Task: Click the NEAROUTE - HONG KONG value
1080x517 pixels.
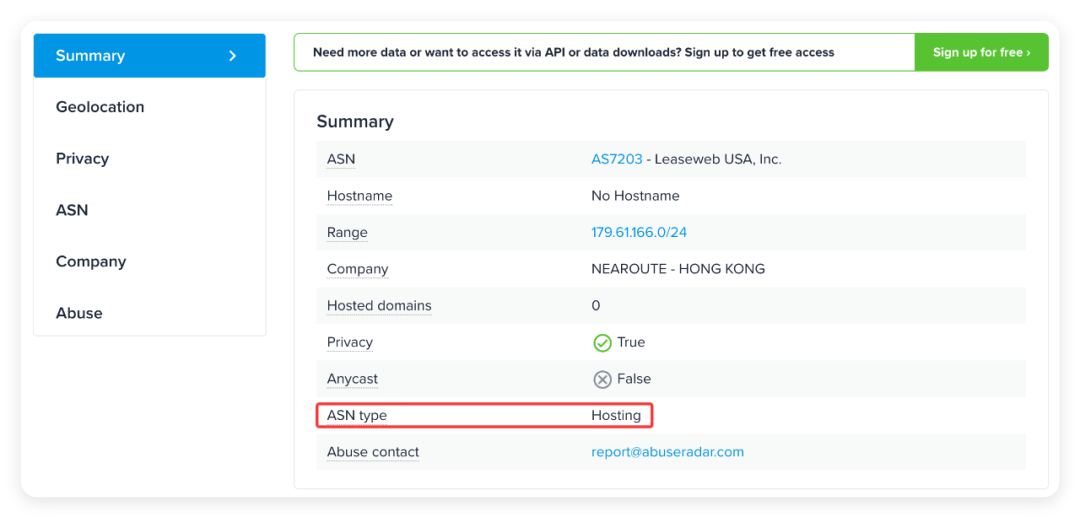Action: (678, 269)
